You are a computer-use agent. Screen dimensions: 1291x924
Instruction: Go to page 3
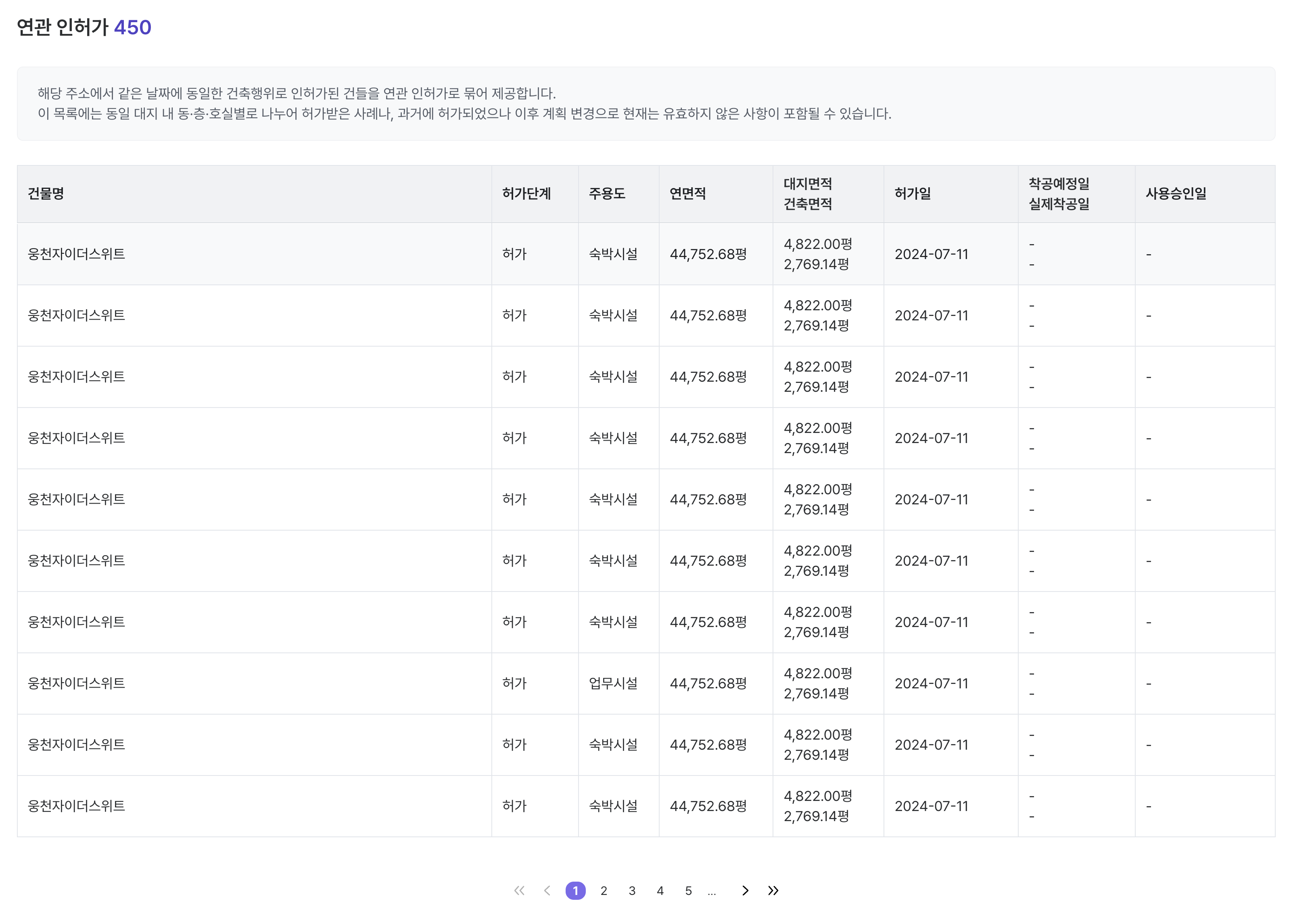[x=632, y=891]
